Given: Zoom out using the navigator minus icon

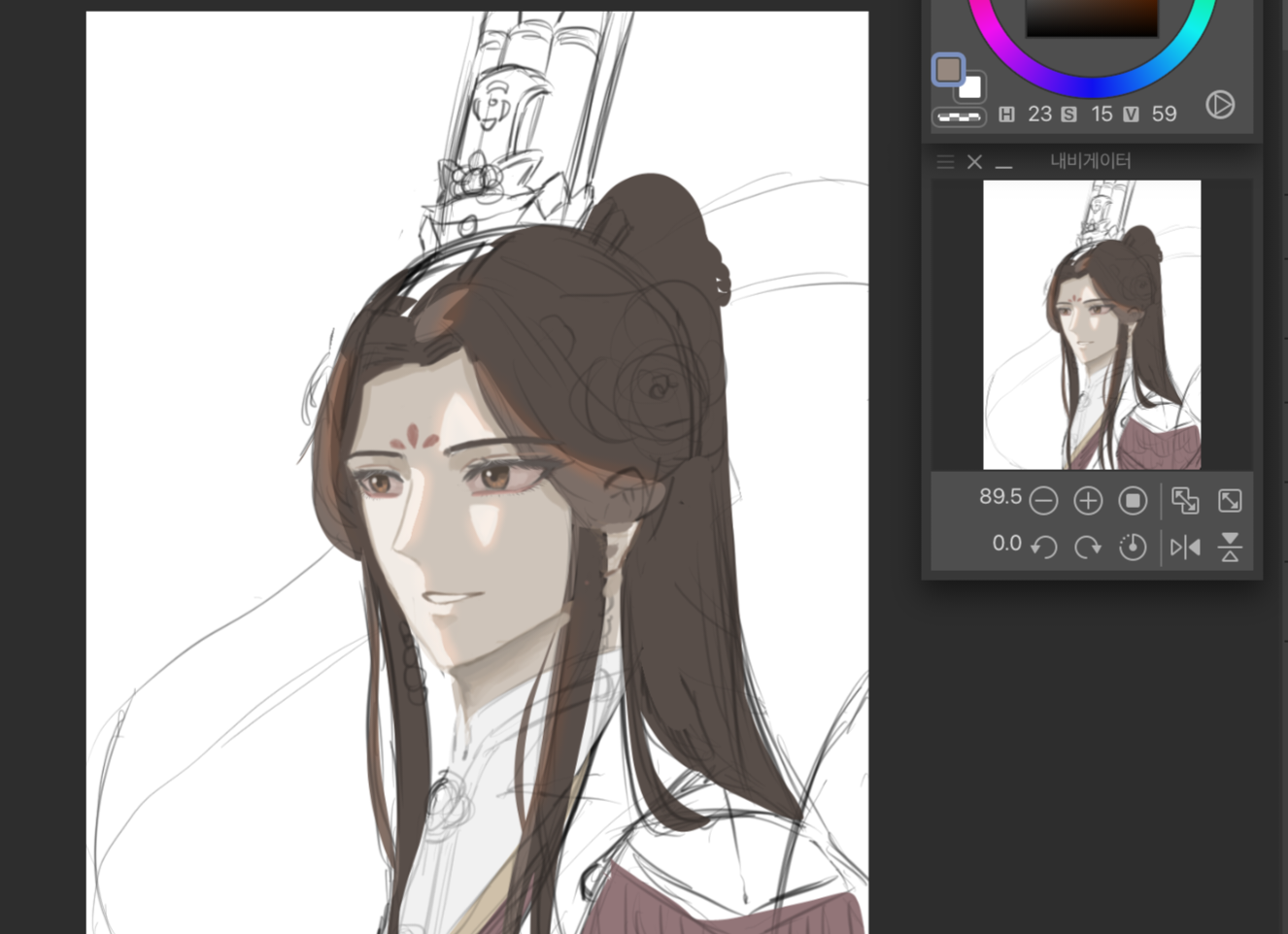Looking at the screenshot, I should tap(1043, 501).
